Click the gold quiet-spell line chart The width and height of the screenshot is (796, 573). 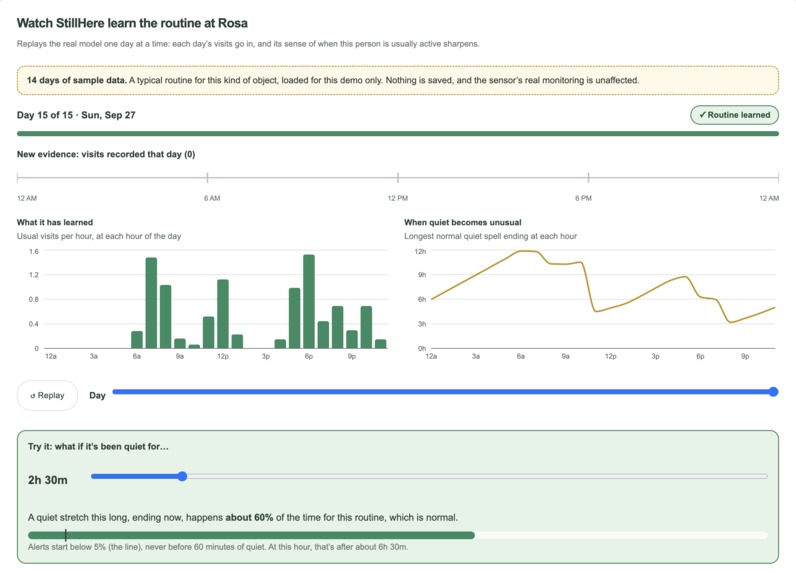pos(603,287)
